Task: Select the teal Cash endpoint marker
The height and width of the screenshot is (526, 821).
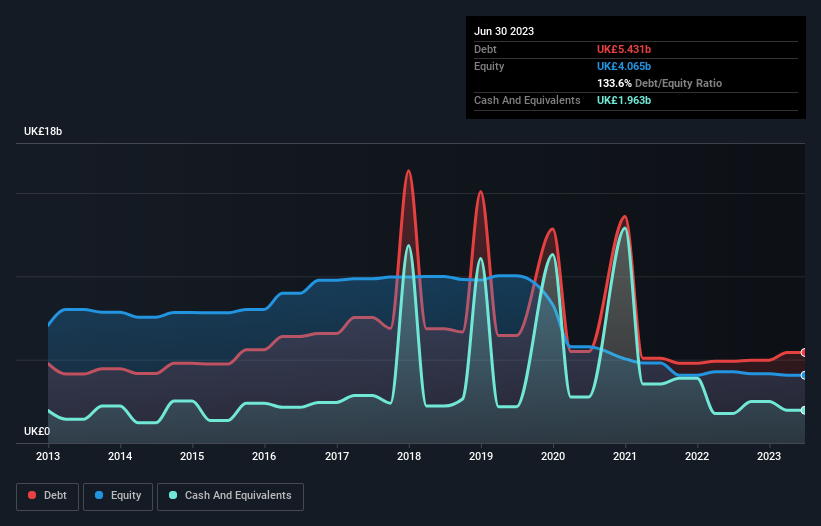Action: 804,410
